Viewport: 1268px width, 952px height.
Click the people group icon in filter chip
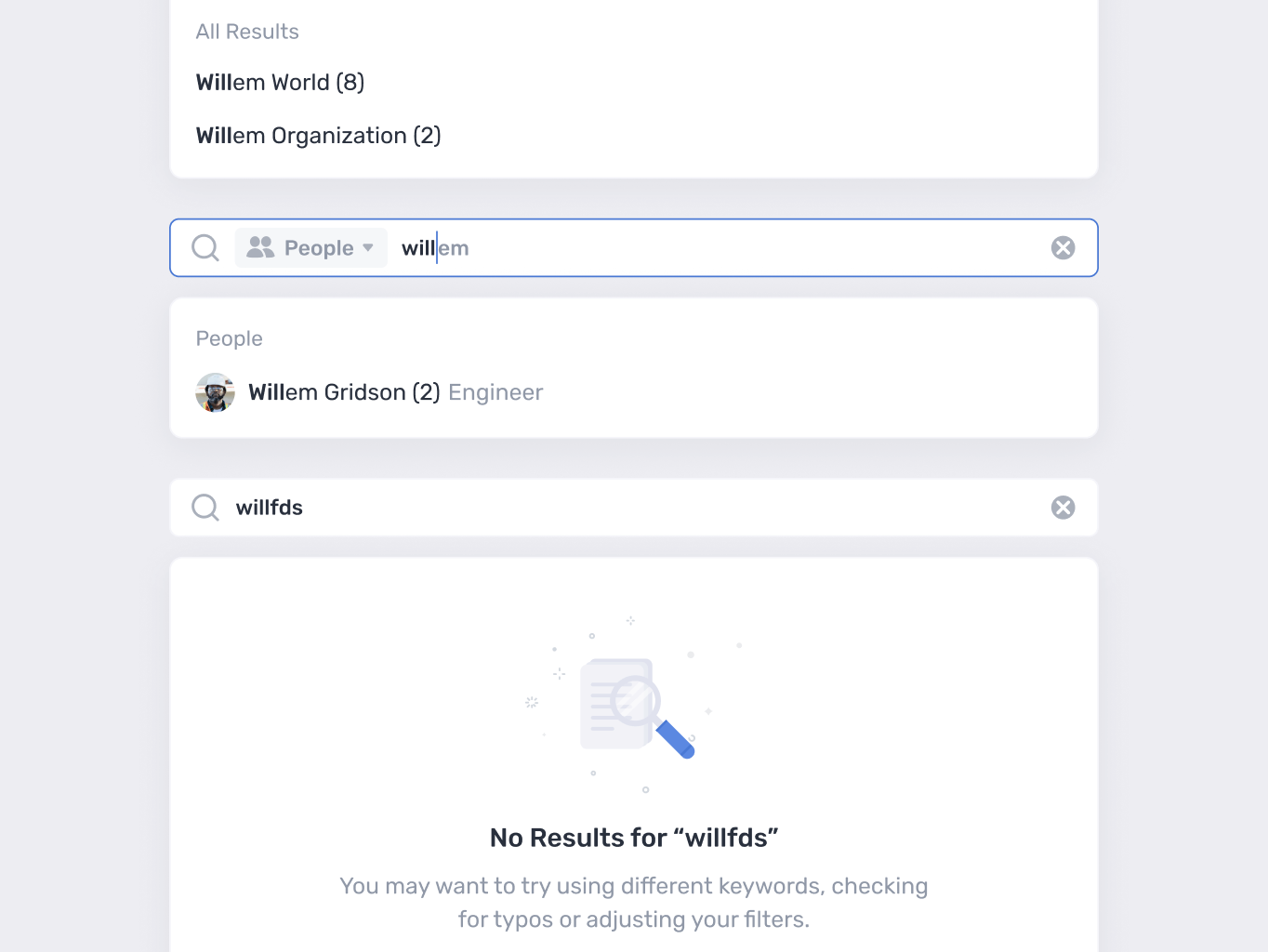pos(260,247)
